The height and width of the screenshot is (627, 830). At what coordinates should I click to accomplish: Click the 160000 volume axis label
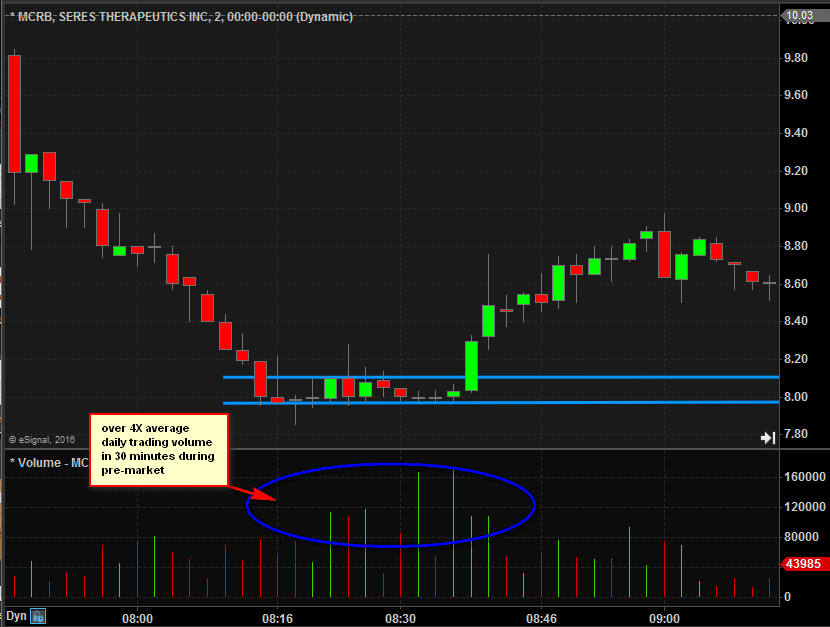(805, 477)
